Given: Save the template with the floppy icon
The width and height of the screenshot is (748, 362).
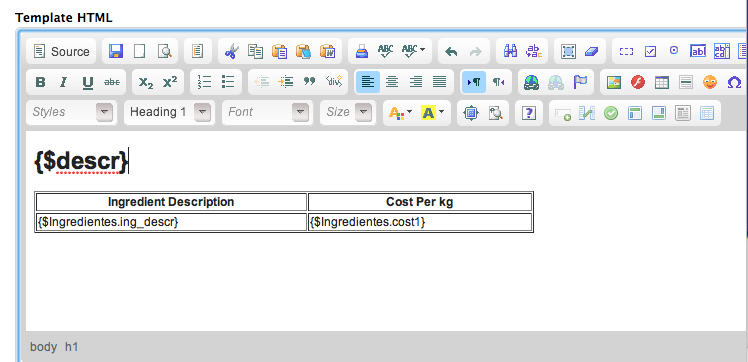Looking at the screenshot, I should pos(115,51).
